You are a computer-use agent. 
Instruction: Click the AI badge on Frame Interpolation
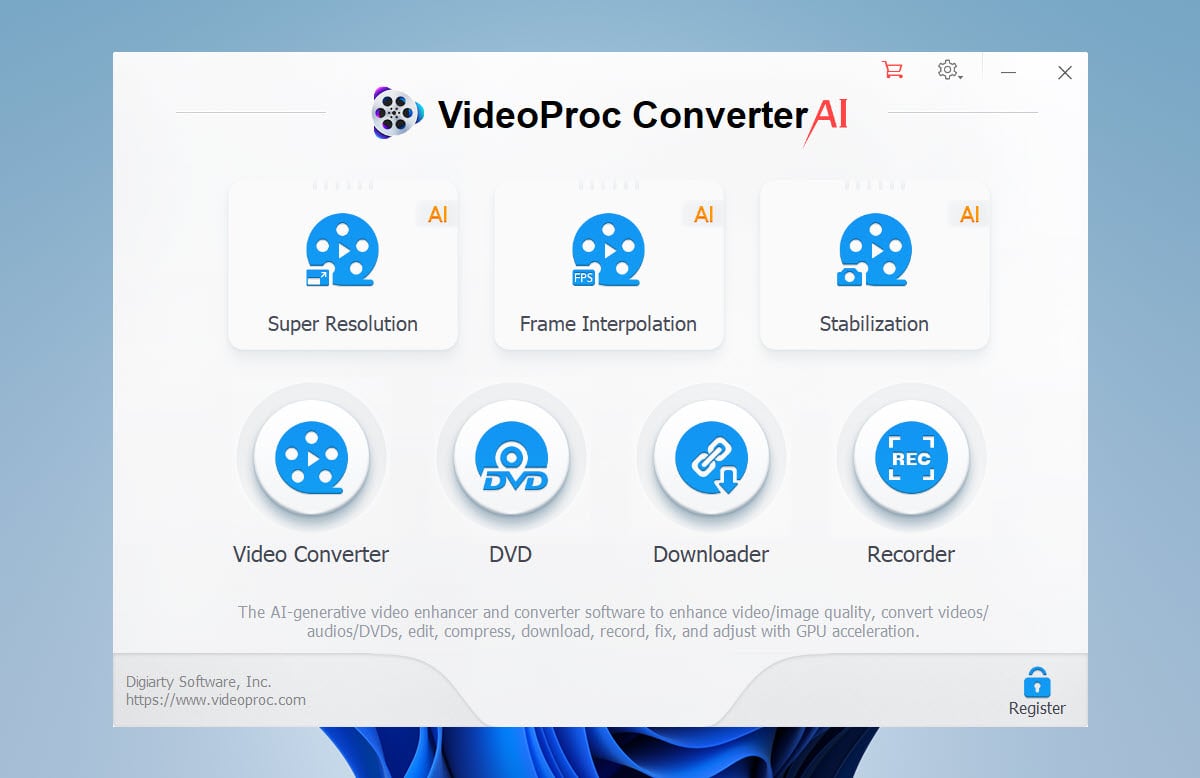(704, 215)
